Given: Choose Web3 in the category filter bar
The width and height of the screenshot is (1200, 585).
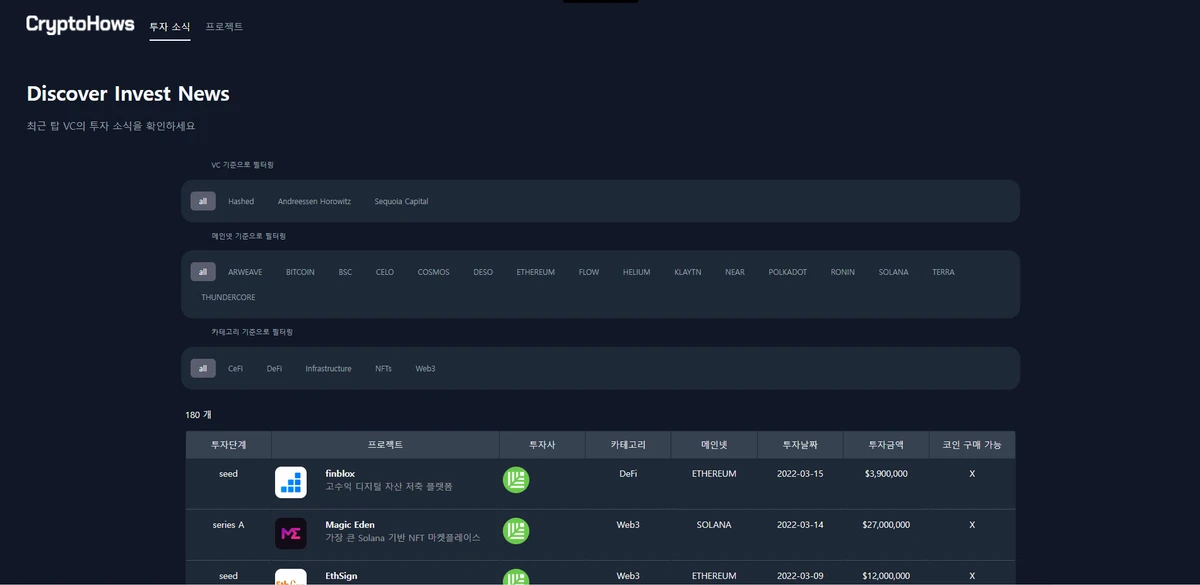Looking at the screenshot, I should pos(425,368).
